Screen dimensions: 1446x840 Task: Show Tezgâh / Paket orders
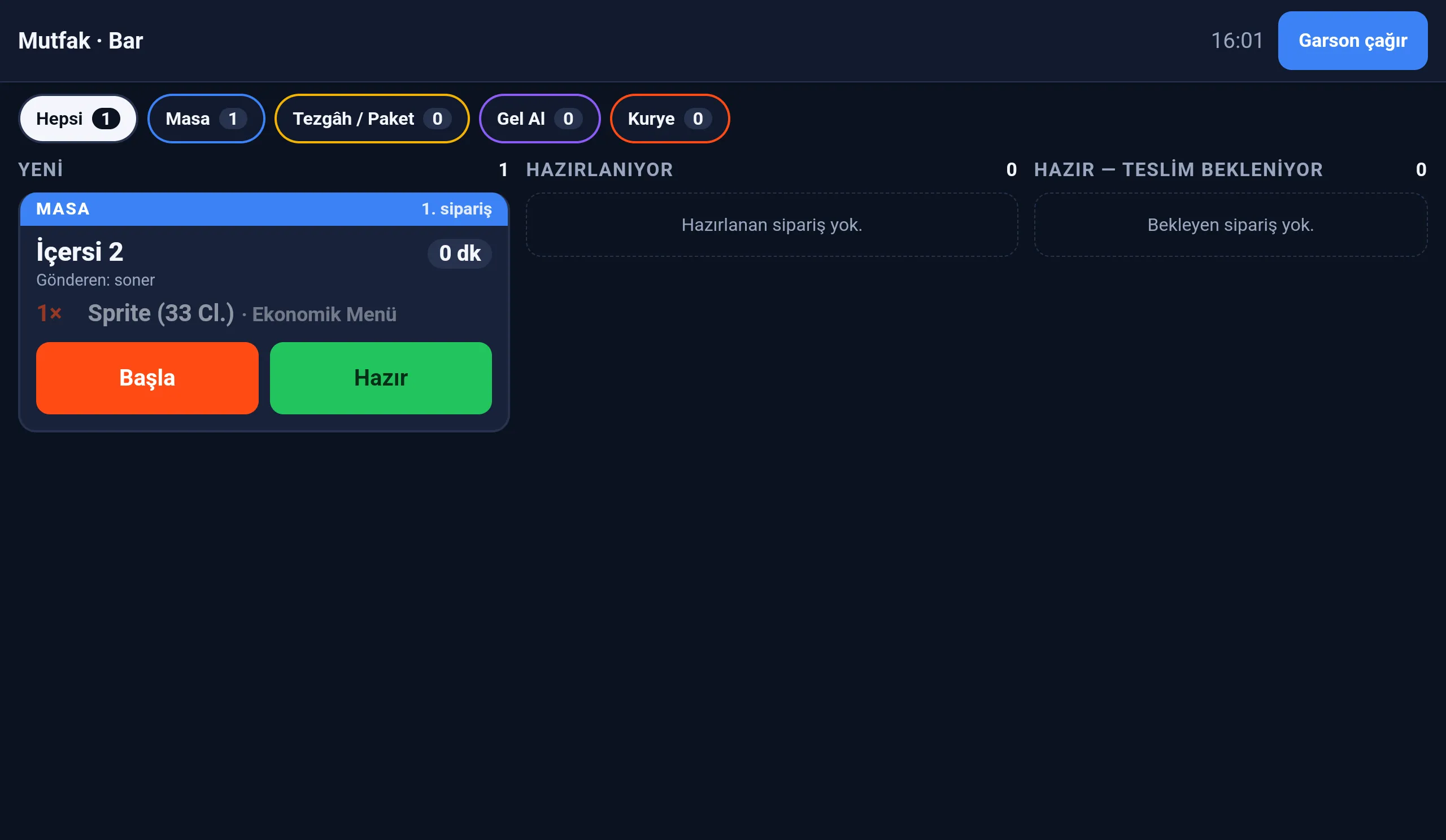coord(372,119)
